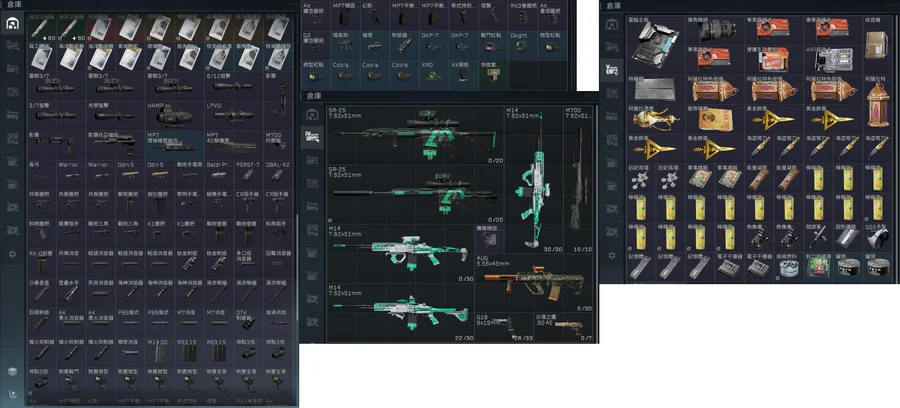
Task: Click the M700 托腮板 cheek rest item
Action: [278, 145]
